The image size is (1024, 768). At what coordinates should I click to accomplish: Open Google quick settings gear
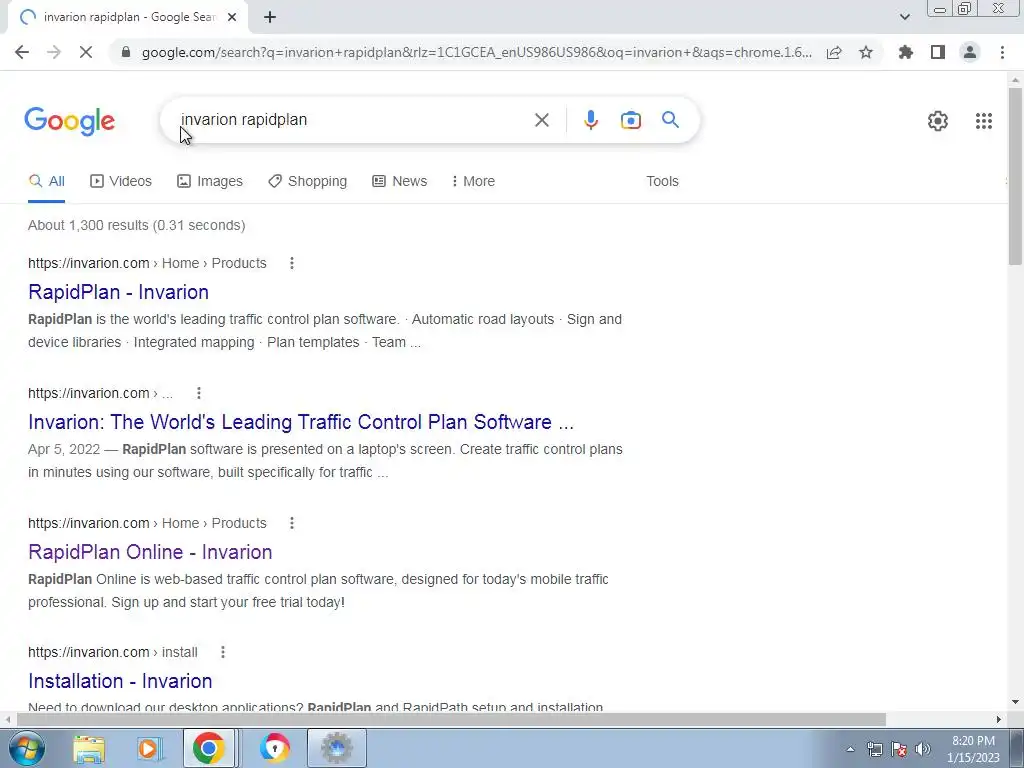(938, 121)
